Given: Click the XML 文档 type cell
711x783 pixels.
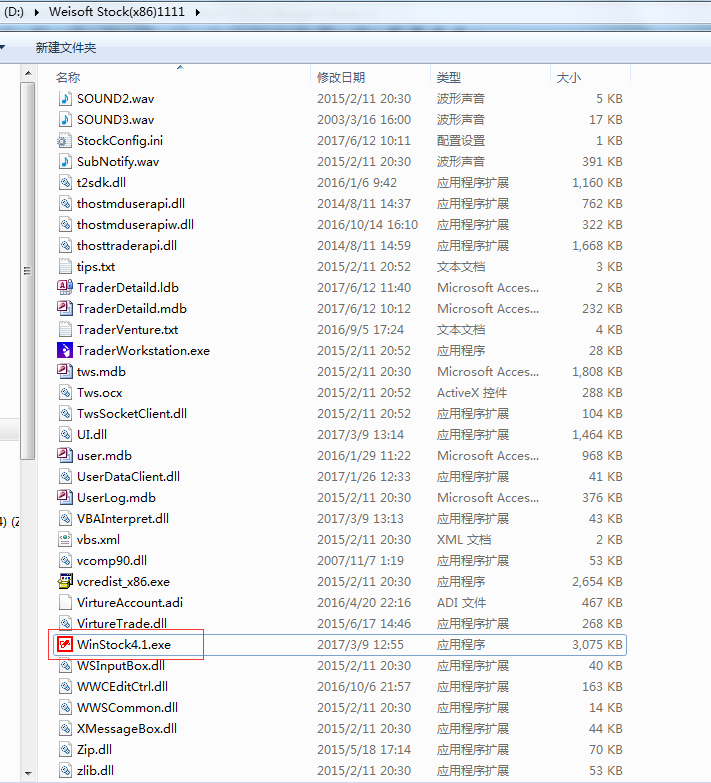Looking at the screenshot, I should (x=464, y=539).
